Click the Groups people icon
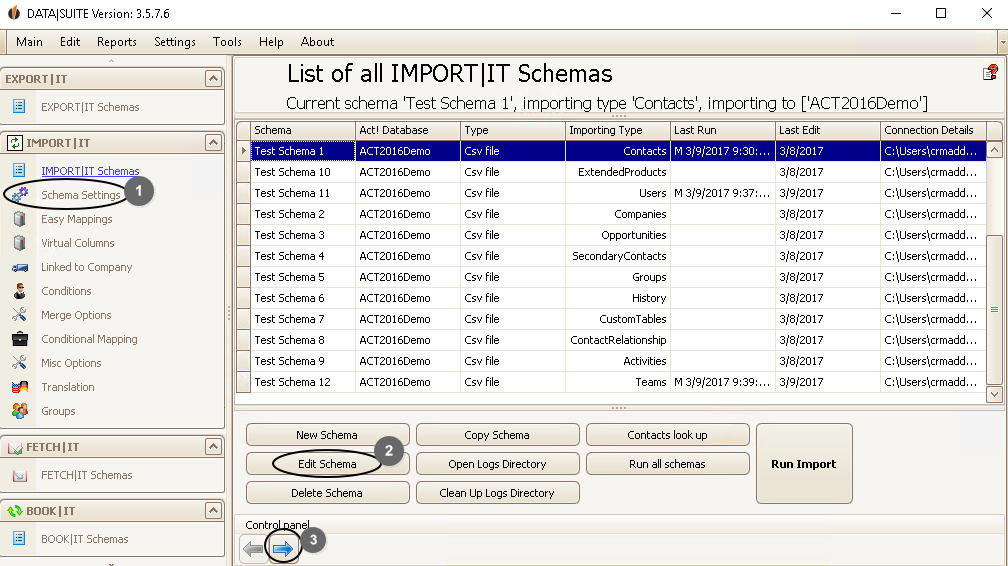Image resolution: width=1008 pixels, height=566 pixels. [20, 410]
